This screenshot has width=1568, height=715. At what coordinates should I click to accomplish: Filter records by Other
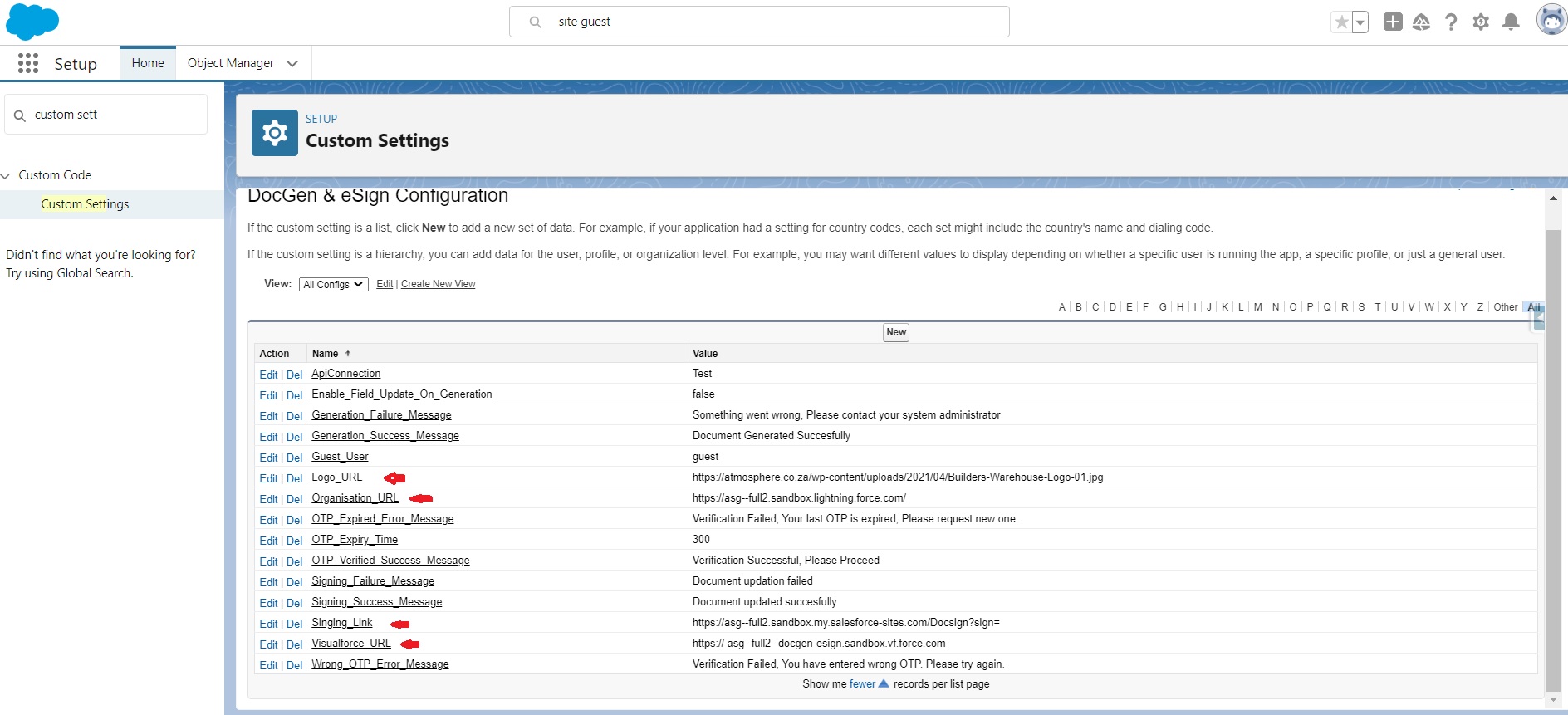pos(1506,307)
